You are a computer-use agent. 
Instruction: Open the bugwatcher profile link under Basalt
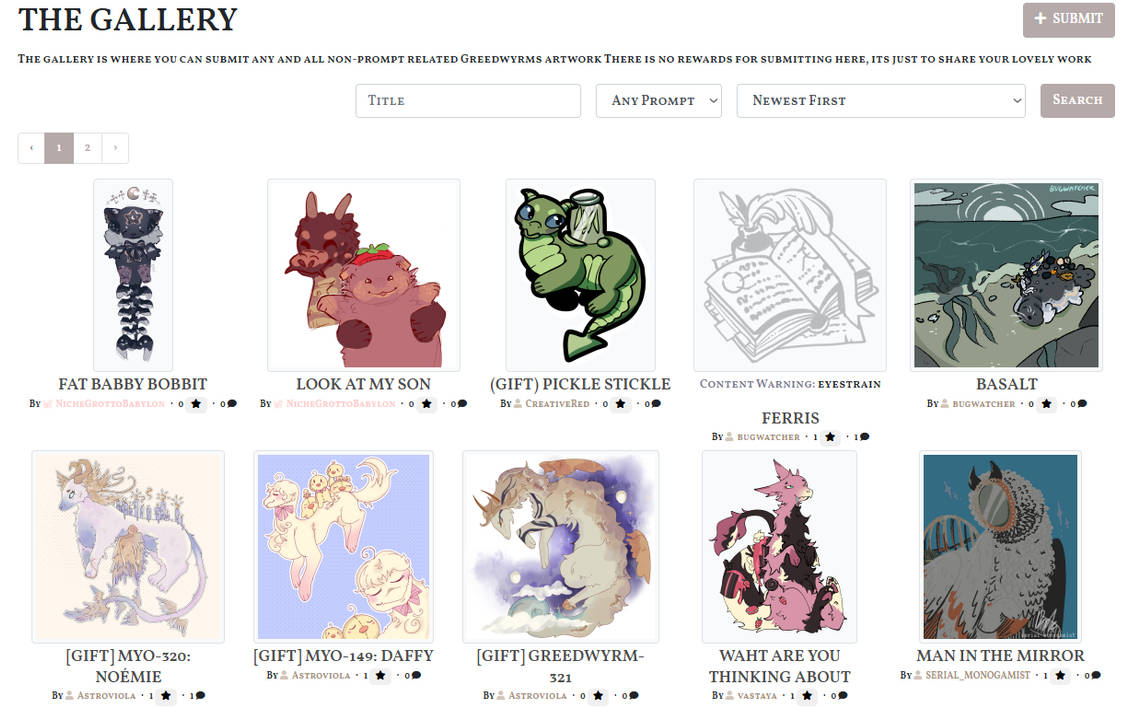(x=984, y=404)
